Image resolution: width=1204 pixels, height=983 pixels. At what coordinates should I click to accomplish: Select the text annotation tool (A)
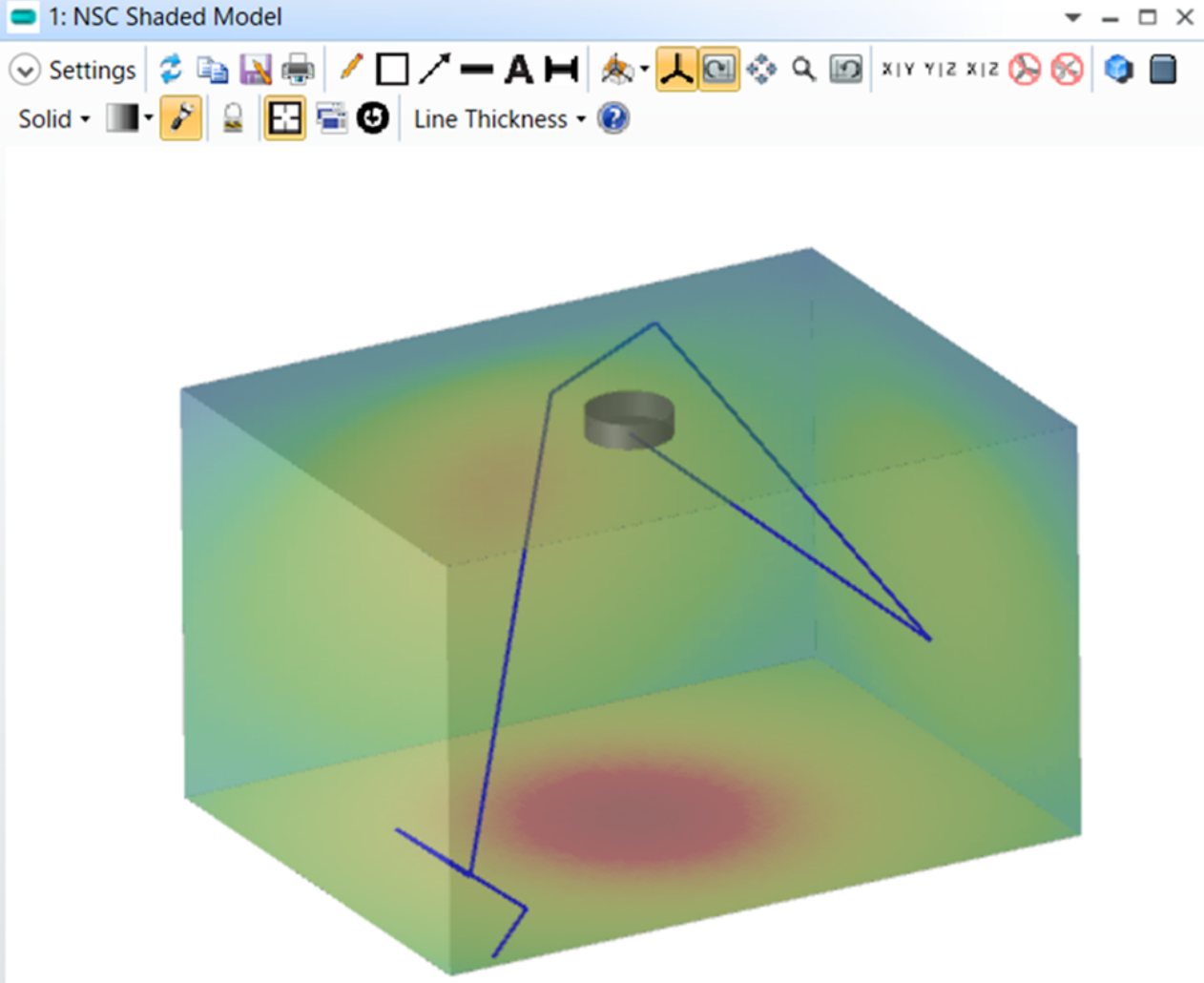click(x=519, y=70)
